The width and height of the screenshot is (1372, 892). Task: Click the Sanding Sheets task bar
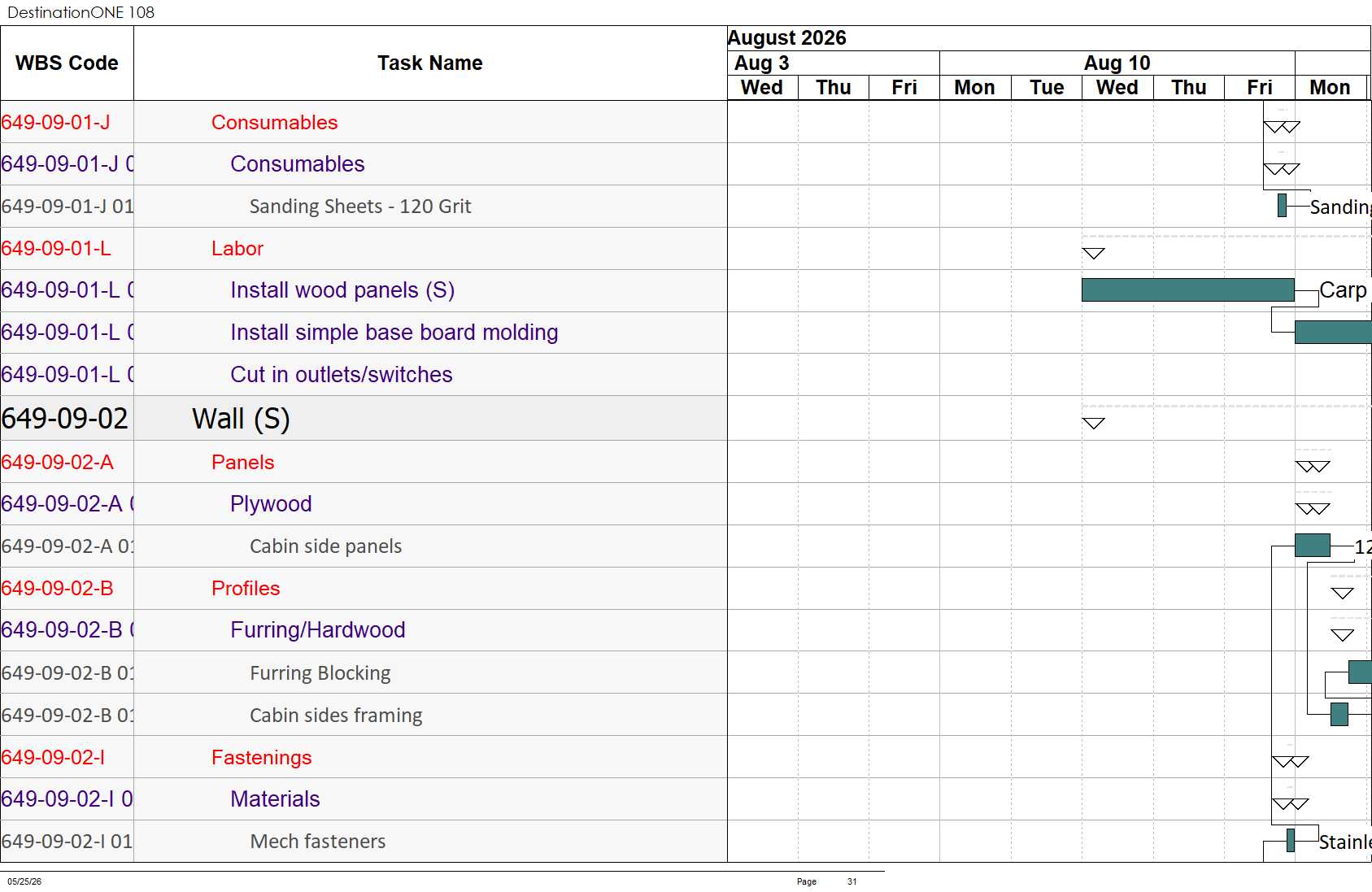point(1283,206)
